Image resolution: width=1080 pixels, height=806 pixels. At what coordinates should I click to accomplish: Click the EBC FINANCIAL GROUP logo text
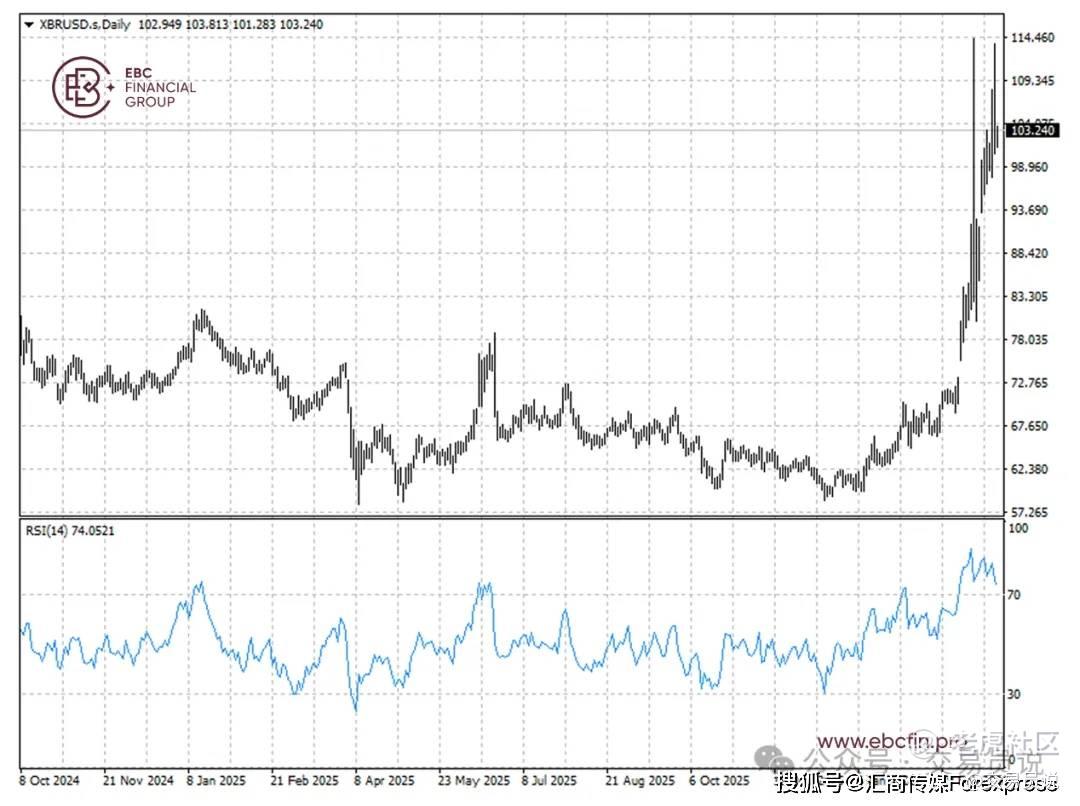click(160, 87)
